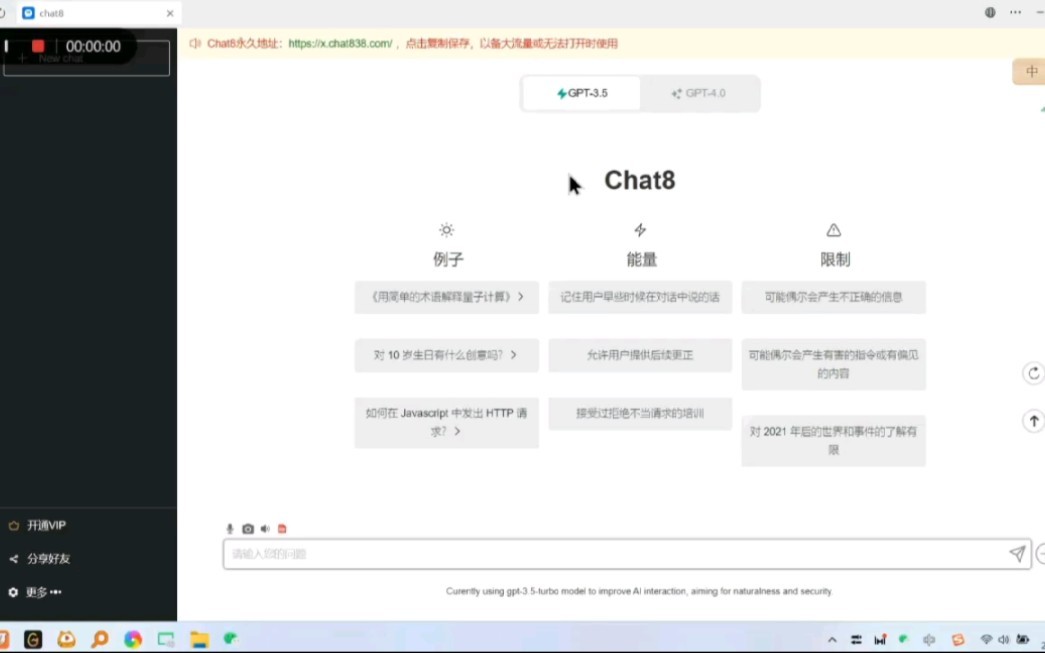Select the chat8 browser tab
Screen dimensions: 1045x653
[100, 13]
